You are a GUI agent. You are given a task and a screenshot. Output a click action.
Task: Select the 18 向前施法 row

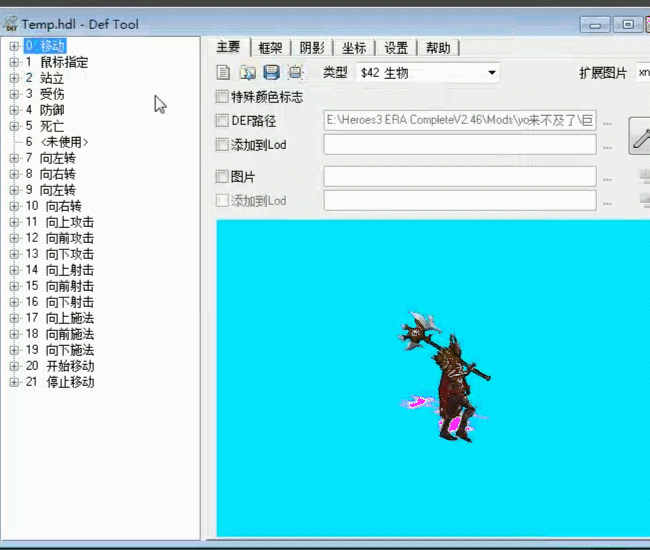tap(60, 334)
